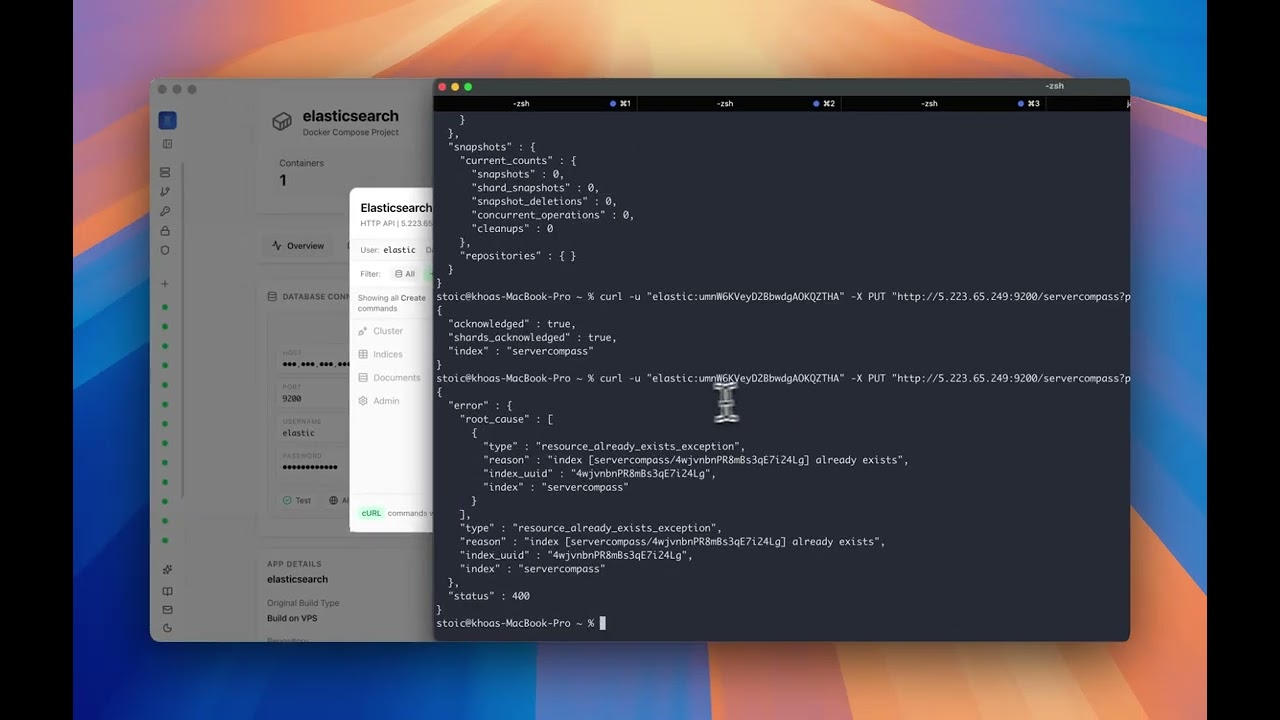
Task: Click the 'elastic' user value in the panel
Action: click(x=399, y=250)
